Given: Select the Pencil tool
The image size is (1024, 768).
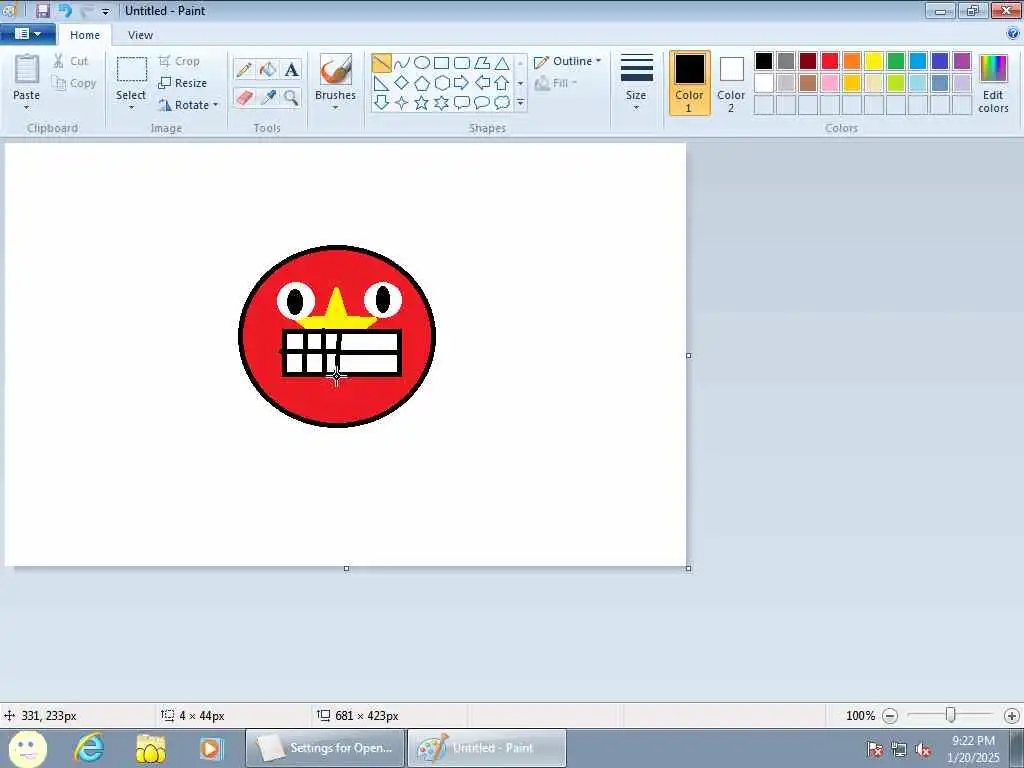Looking at the screenshot, I should pos(244,70).
